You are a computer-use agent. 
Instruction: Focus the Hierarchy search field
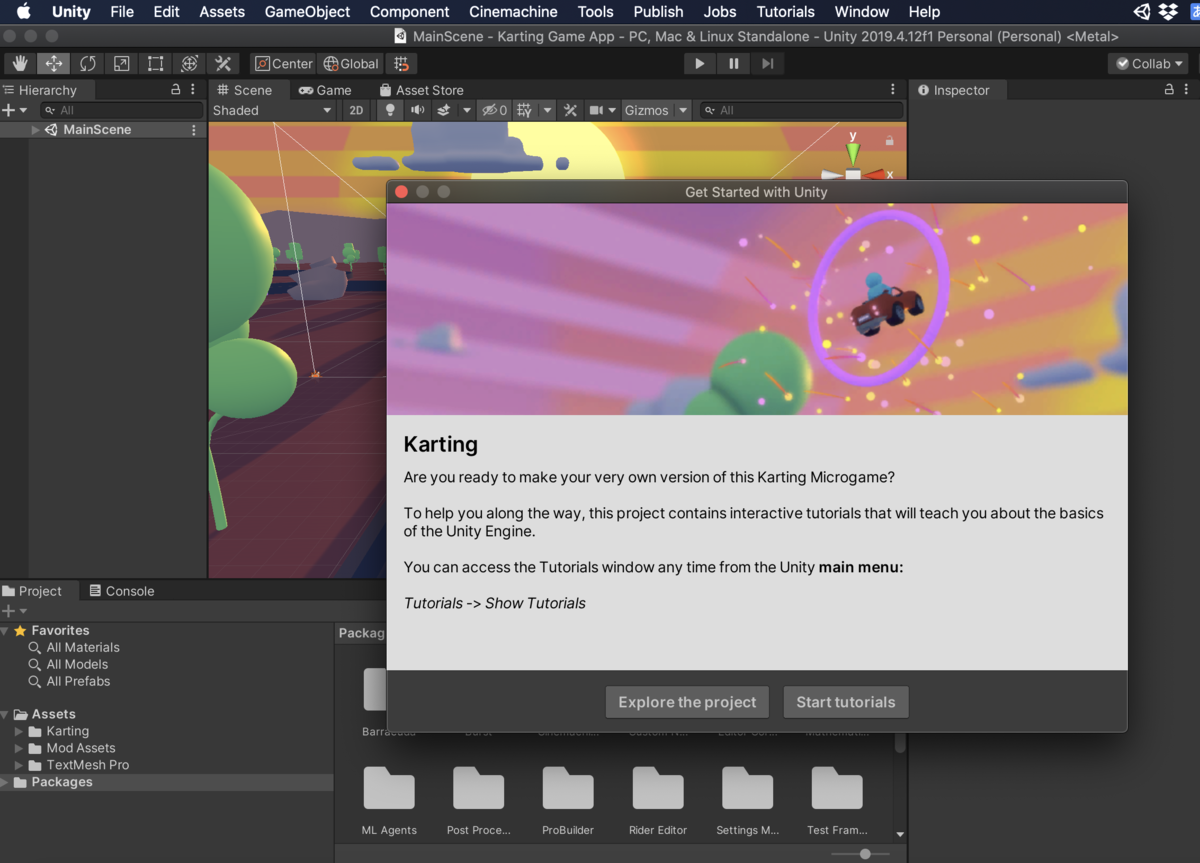(x=121, y=110)
